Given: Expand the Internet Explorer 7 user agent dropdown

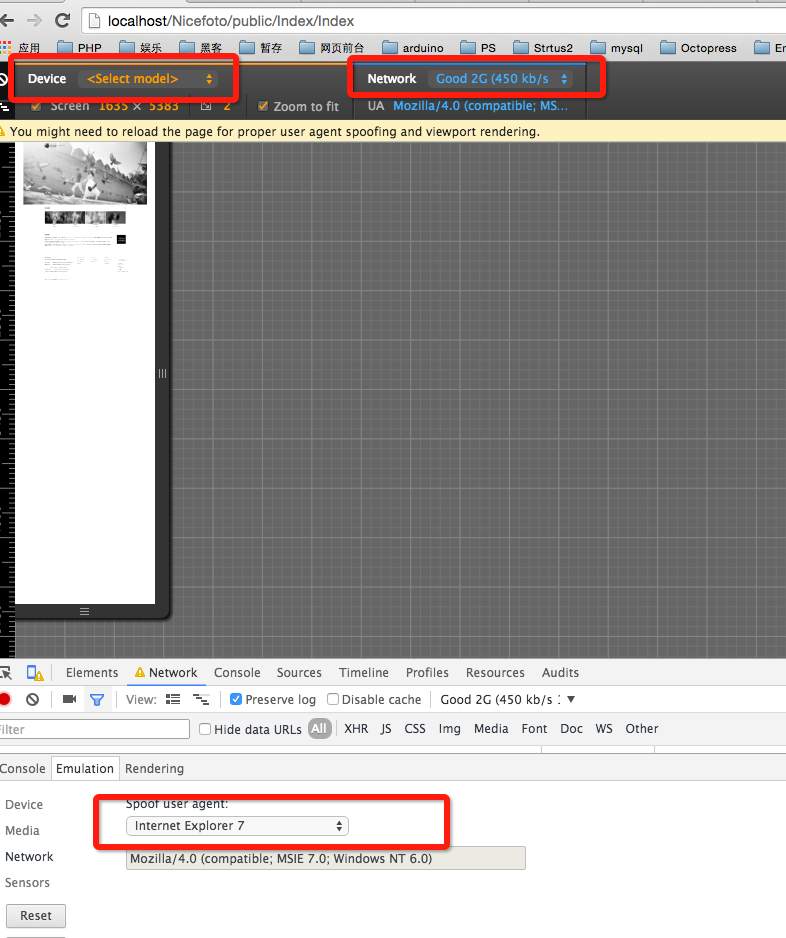Looking at the screenshot, I should coord(238,826).
